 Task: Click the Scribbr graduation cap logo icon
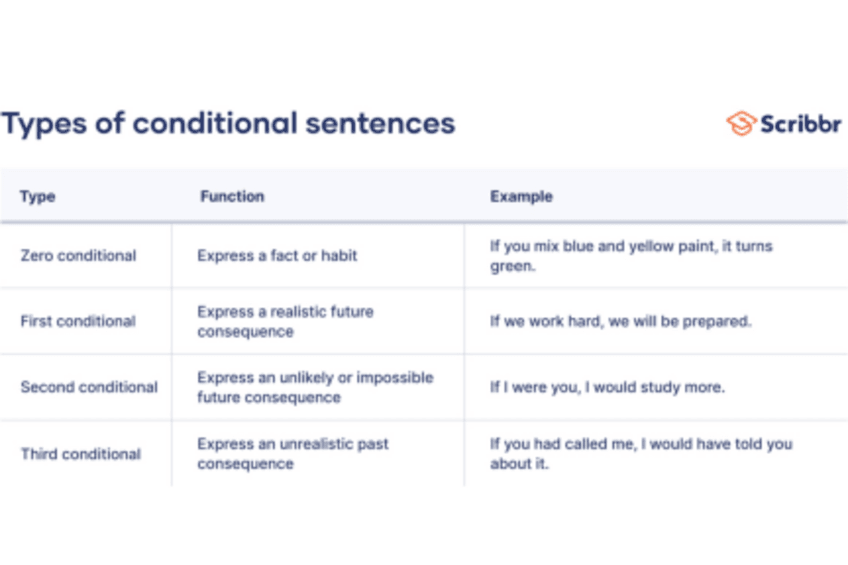coord(740,124)
